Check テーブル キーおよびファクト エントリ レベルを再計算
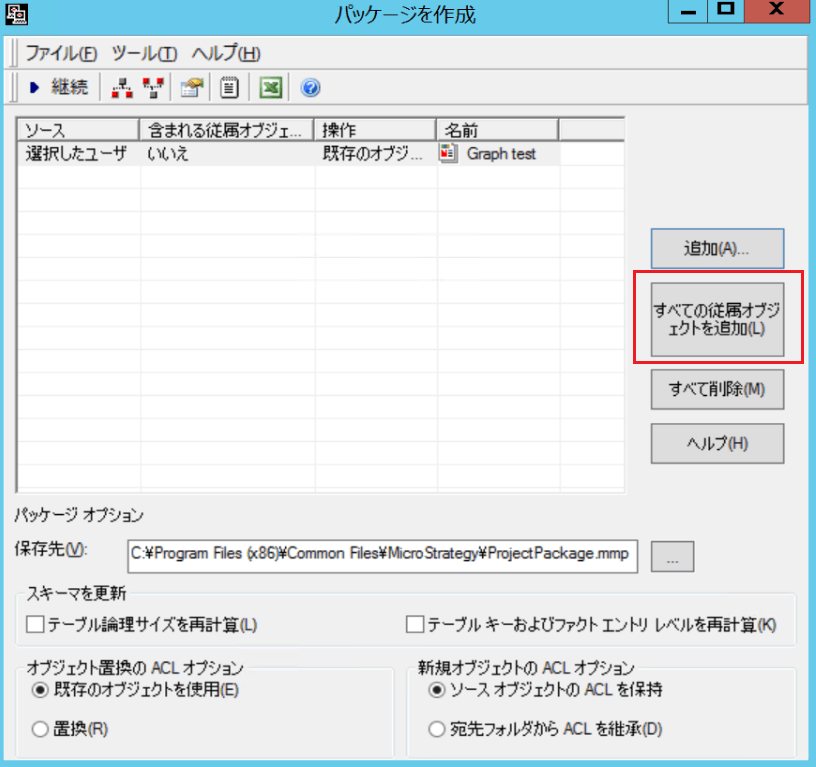This screenshot has height=767, width=816. click(415, 624)
